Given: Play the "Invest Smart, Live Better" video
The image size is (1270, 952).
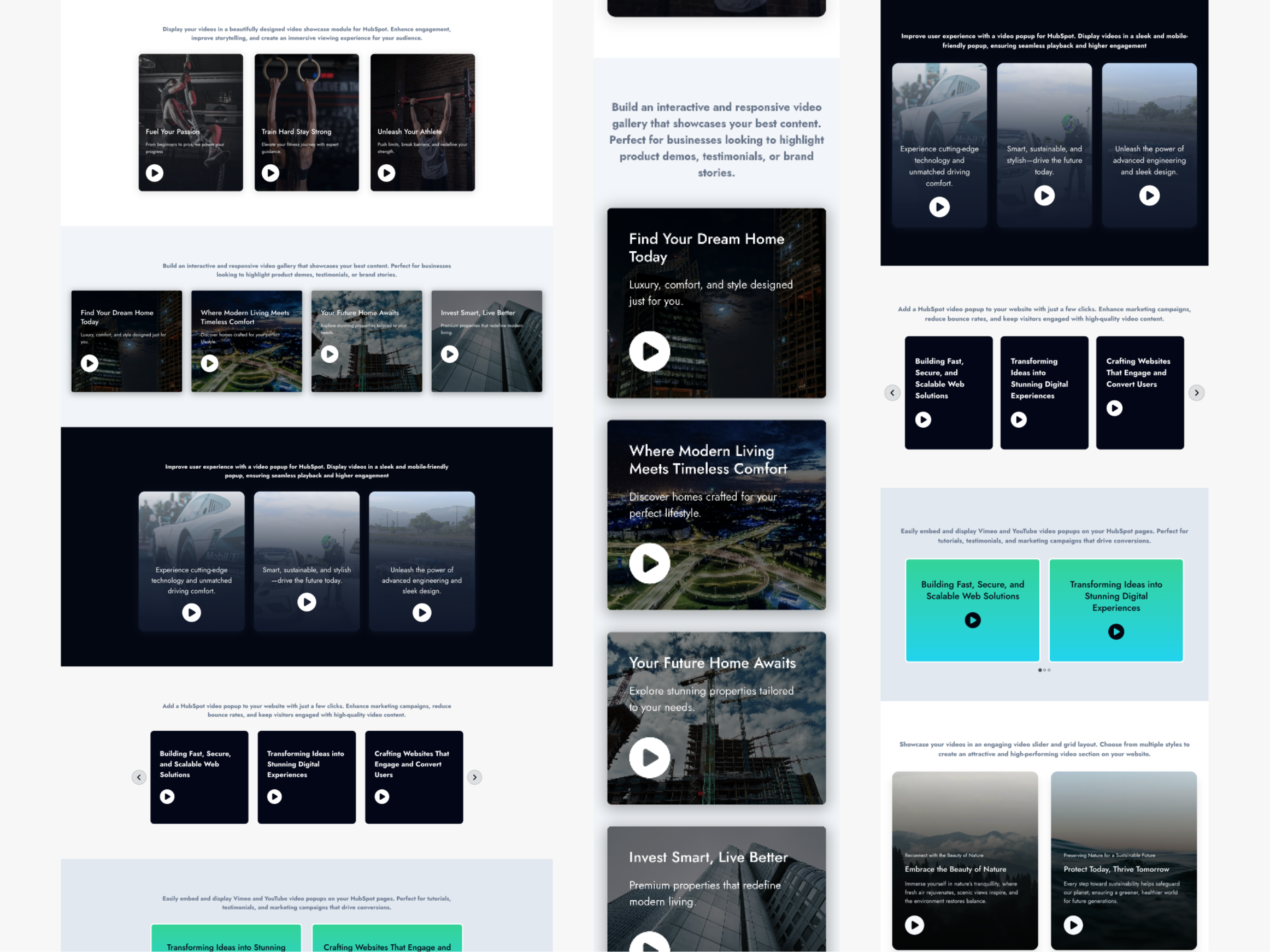Looking at the screenshot, I should pos(450,354).
